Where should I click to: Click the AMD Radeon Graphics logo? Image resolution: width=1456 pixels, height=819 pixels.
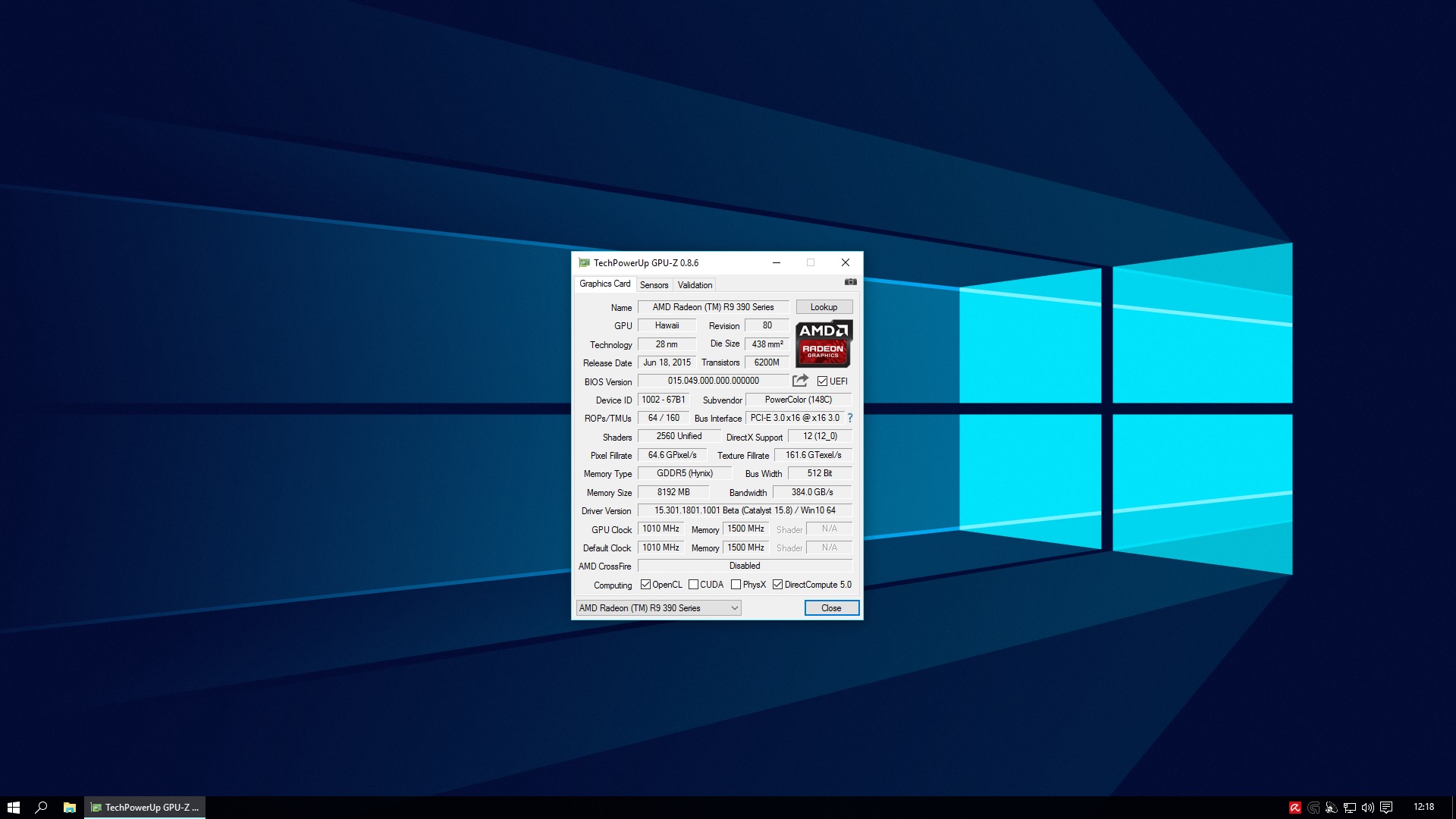[x=824, y=344]
